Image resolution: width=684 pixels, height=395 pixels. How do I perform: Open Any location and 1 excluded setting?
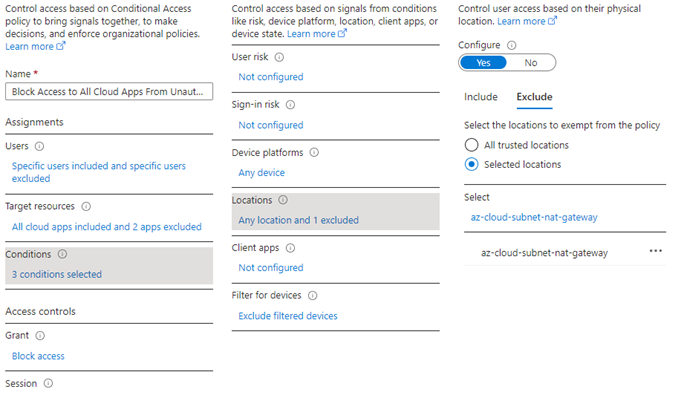[298, 220]
